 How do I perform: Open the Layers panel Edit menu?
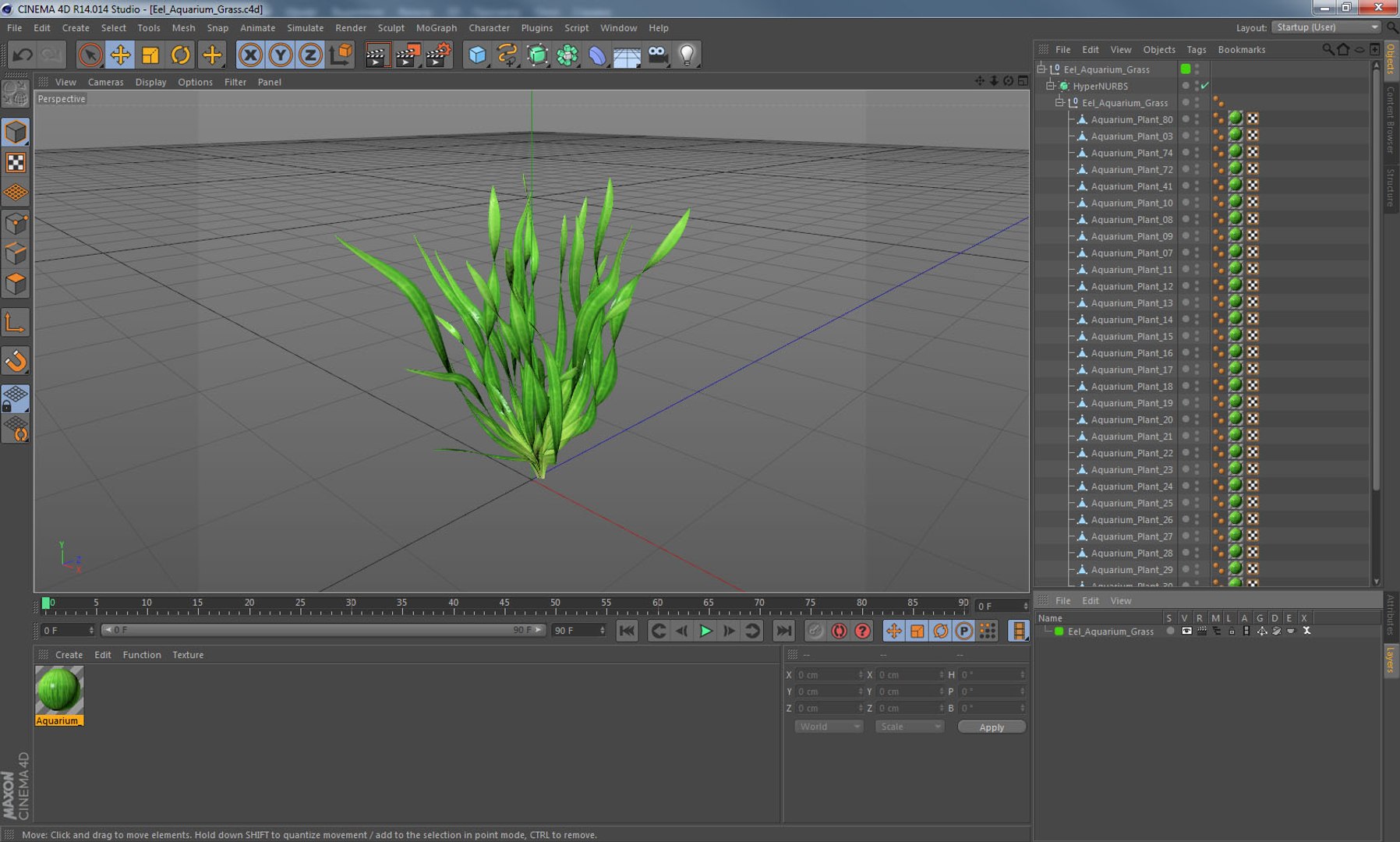(1090, 600)
